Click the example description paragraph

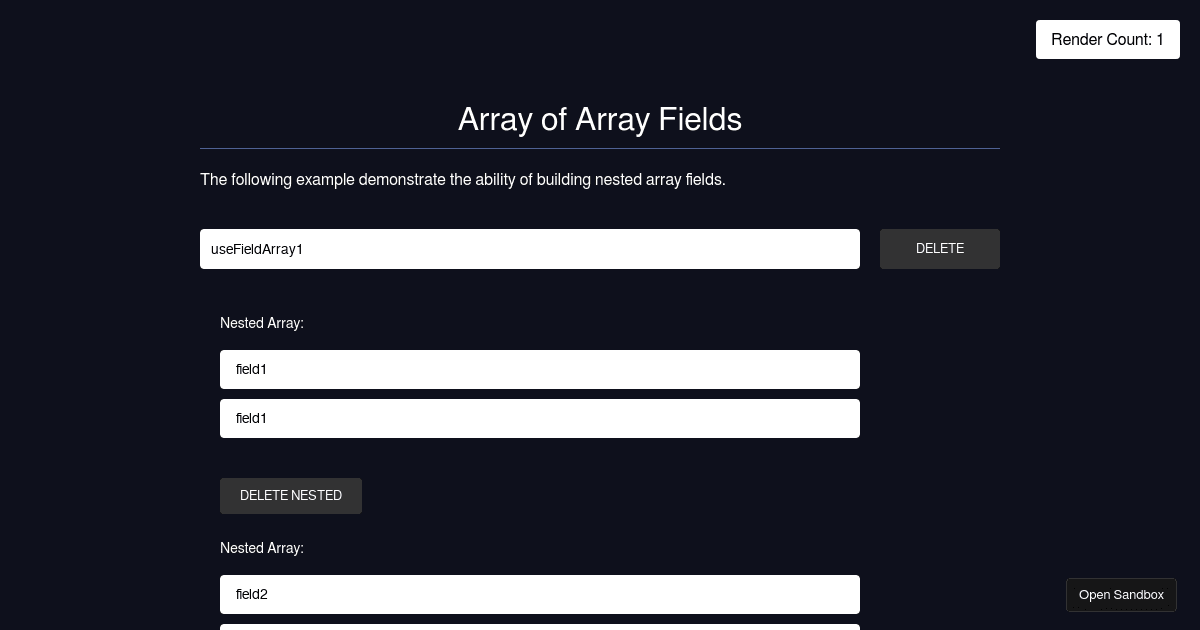462,180
